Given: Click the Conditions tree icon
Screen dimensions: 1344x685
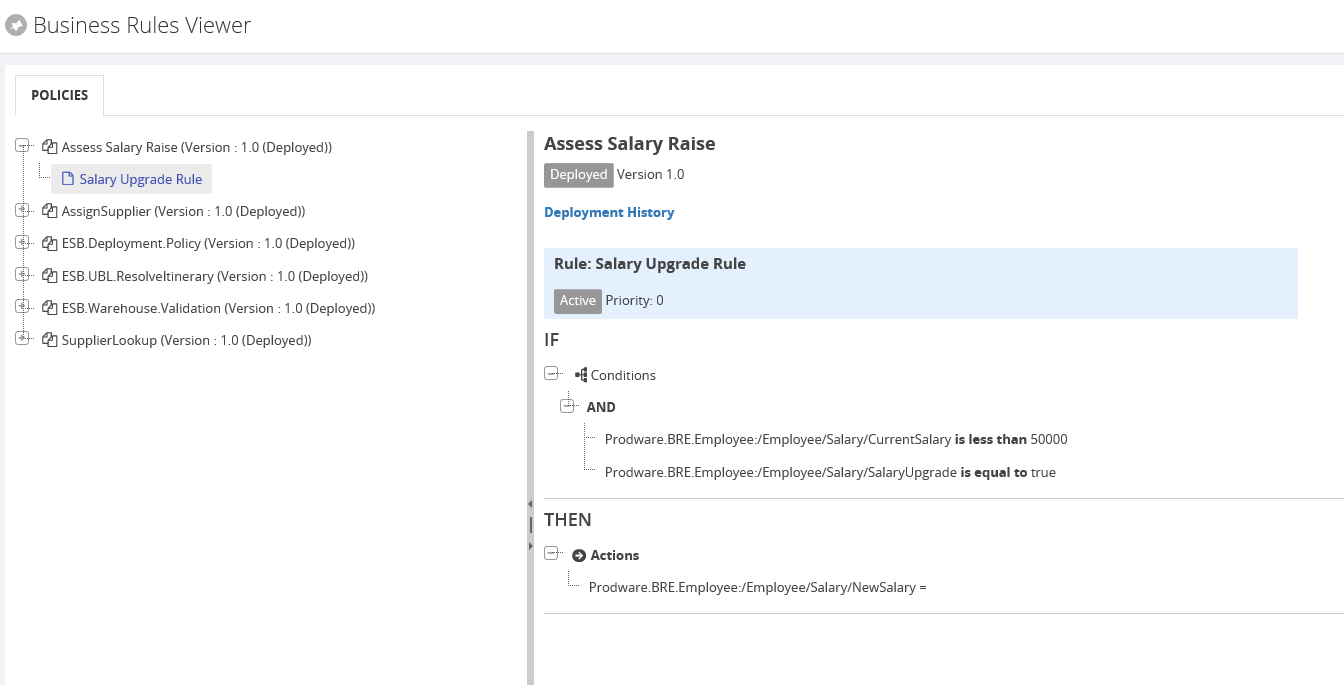Looking at the screenshot, I should click(x=581, y=375).
